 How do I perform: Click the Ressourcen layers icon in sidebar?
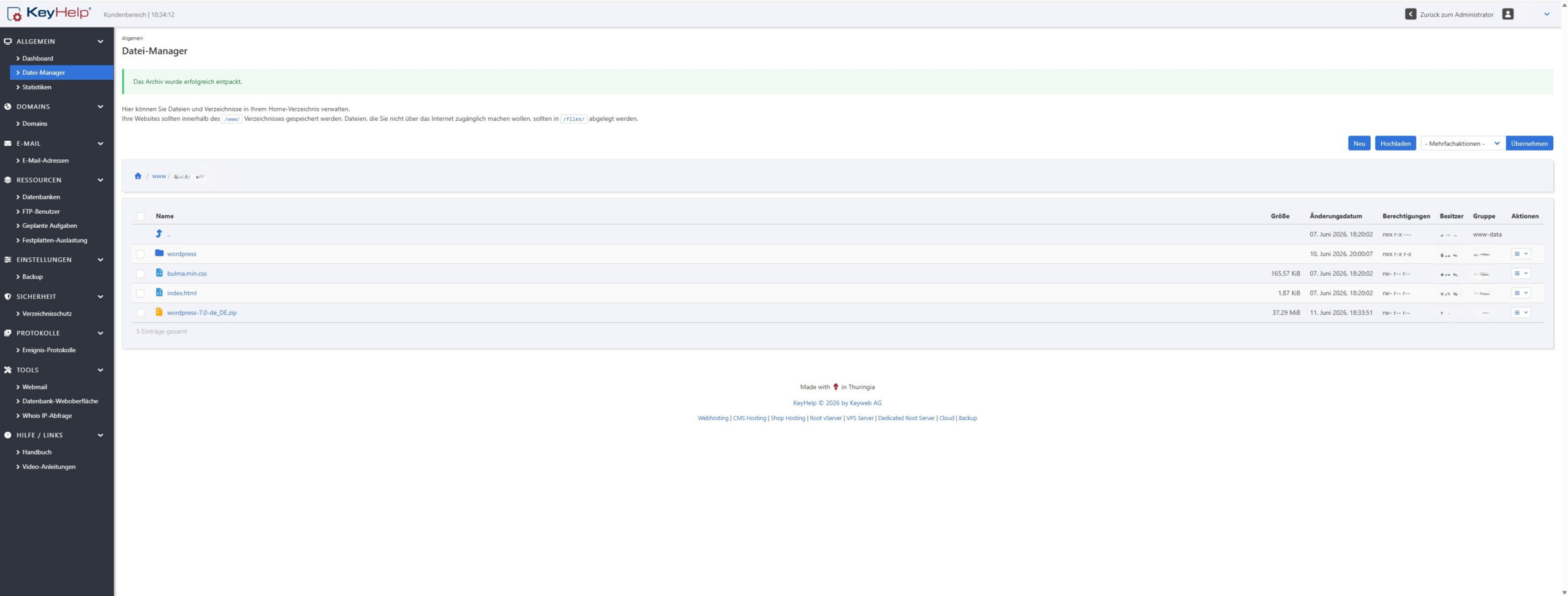tap(8, 180)
